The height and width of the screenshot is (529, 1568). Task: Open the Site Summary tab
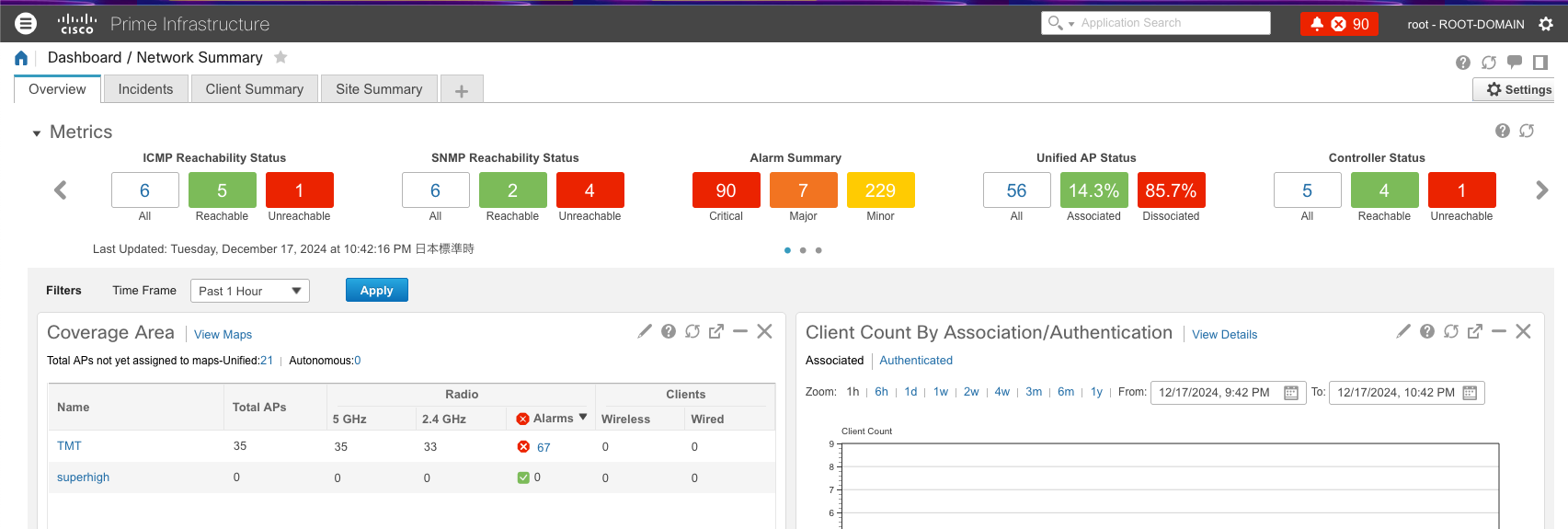[x=379, y=89]
